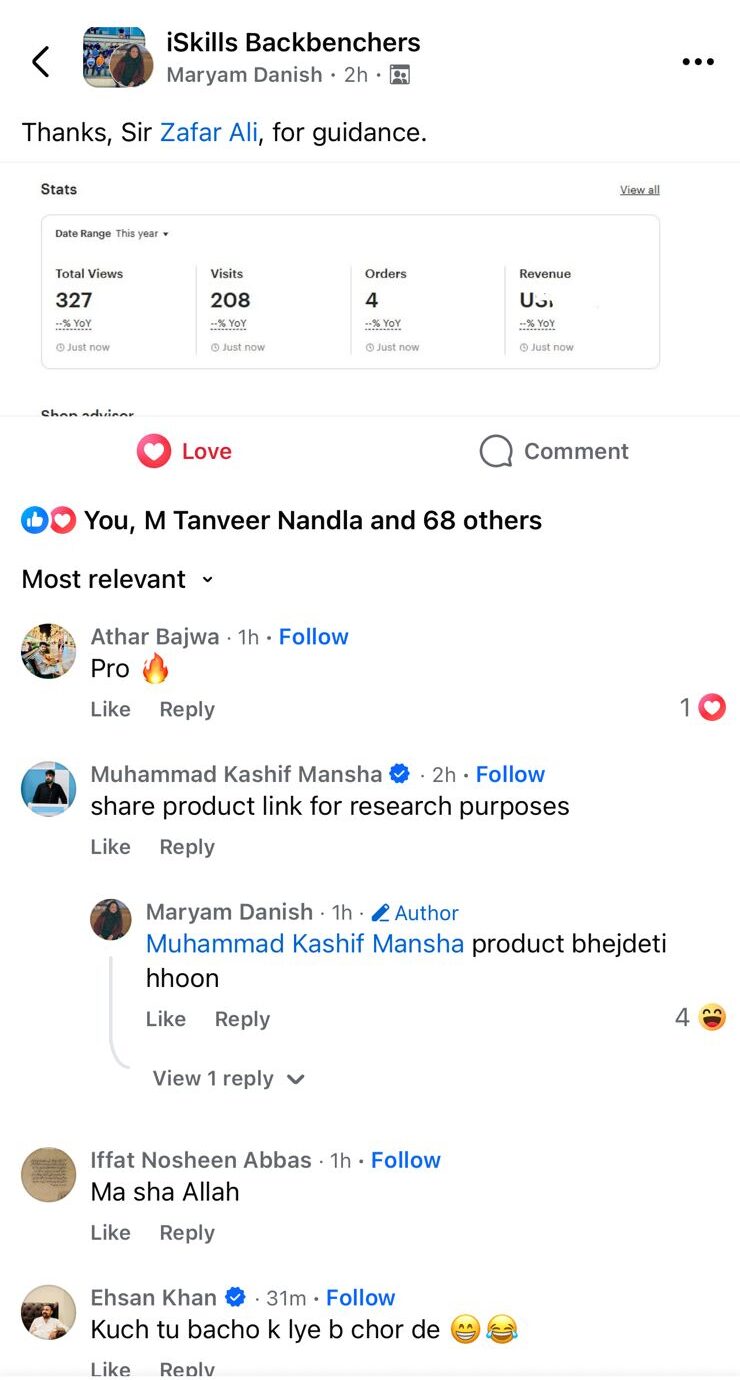Open Ehsan Khan's profile picture
Image resolution: width=740 pixels, height=1380 pixels.
click(48, 1312)
